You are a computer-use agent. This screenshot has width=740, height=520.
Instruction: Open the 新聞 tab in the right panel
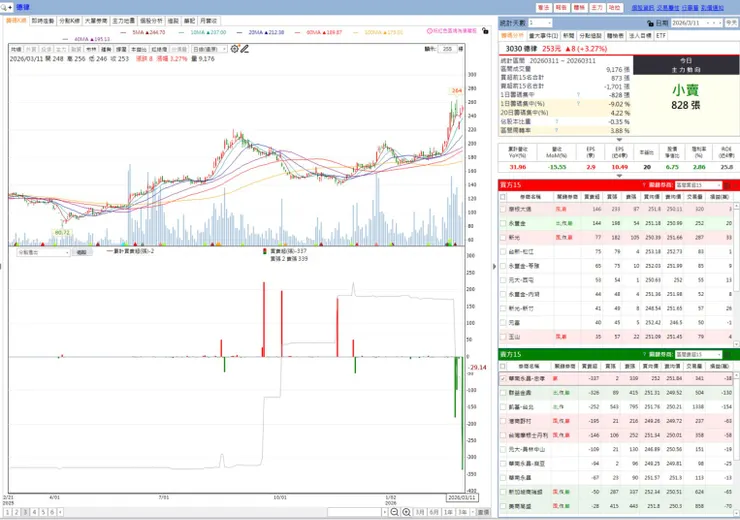[x=568, y=35]
